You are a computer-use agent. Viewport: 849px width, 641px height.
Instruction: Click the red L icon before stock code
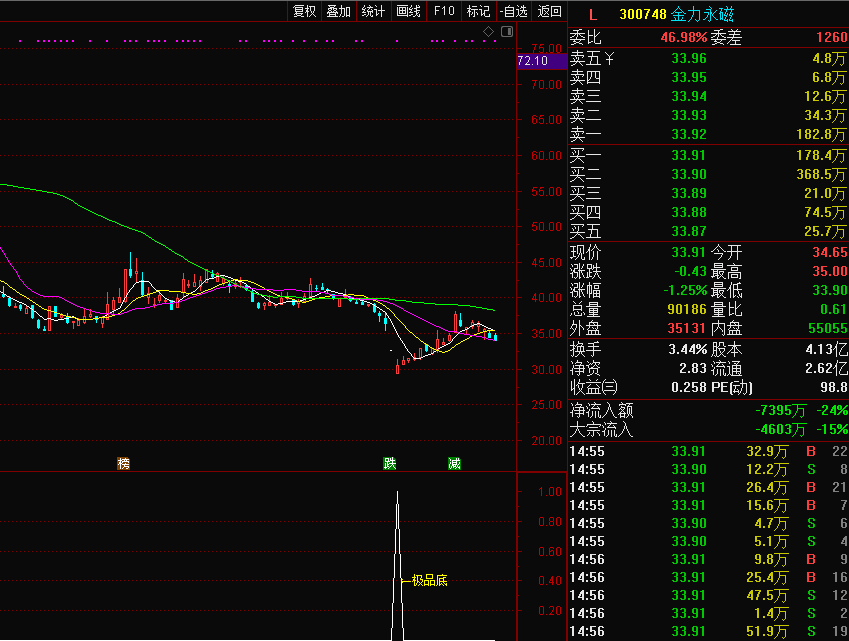click(592, 14)
